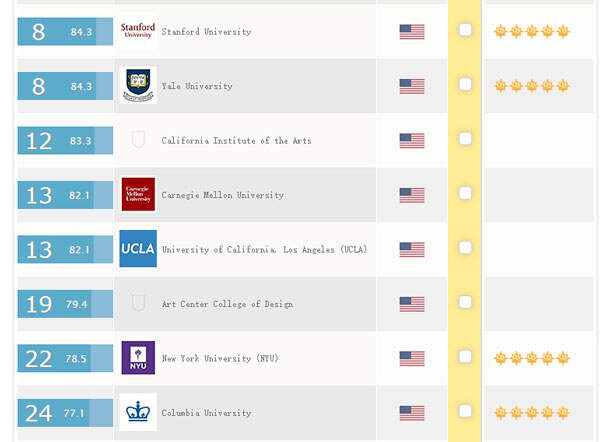Click the US flag in Stanford's row
600x442 pixels.
[x=412, y=32]
